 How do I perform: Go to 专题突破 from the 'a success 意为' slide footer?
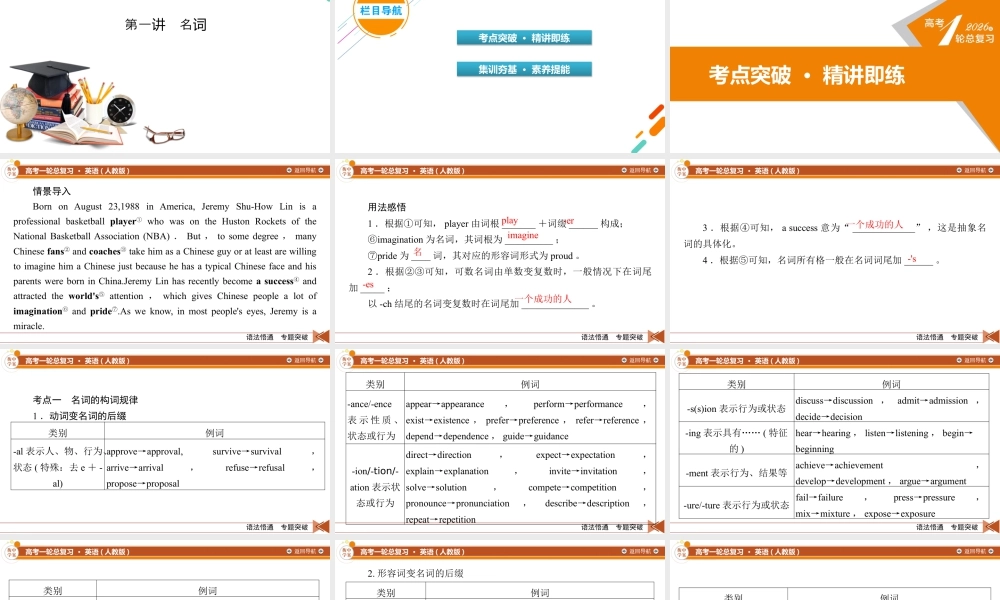coord(964,337)
